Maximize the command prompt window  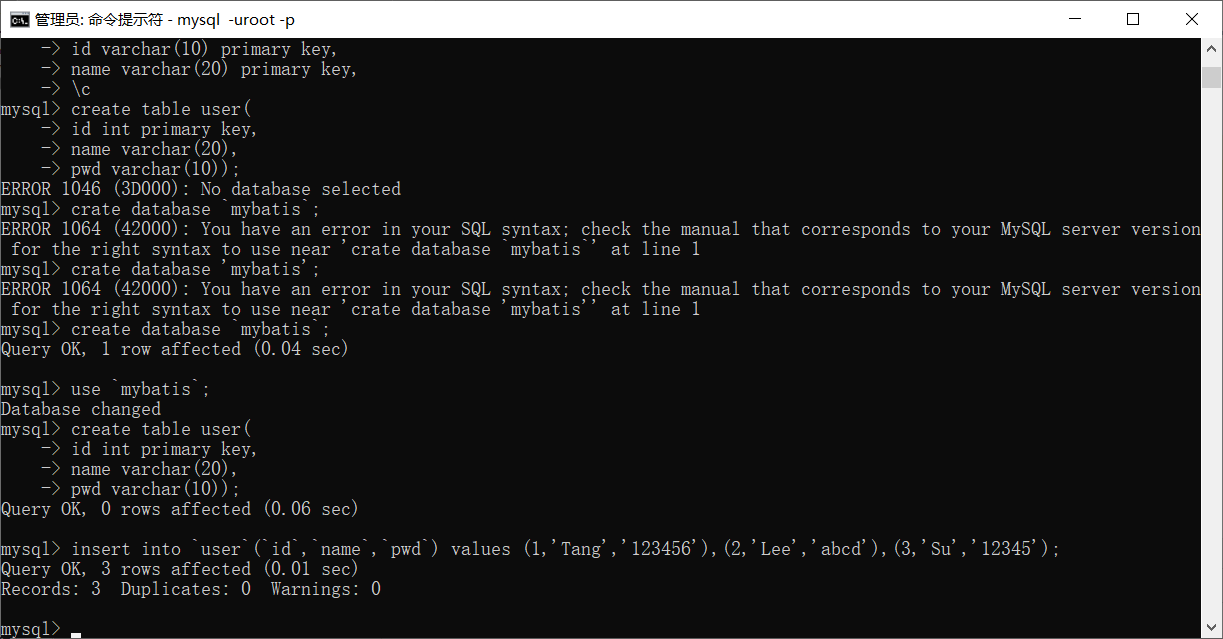click(1132, 19)
